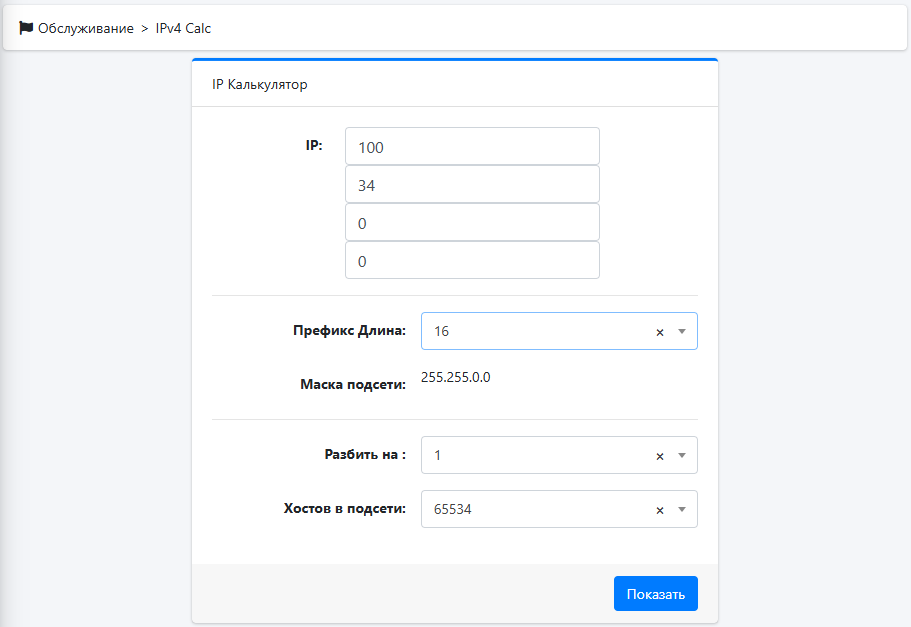
Task: Clear the Хостов в подсети value
Action: [659, 510]
